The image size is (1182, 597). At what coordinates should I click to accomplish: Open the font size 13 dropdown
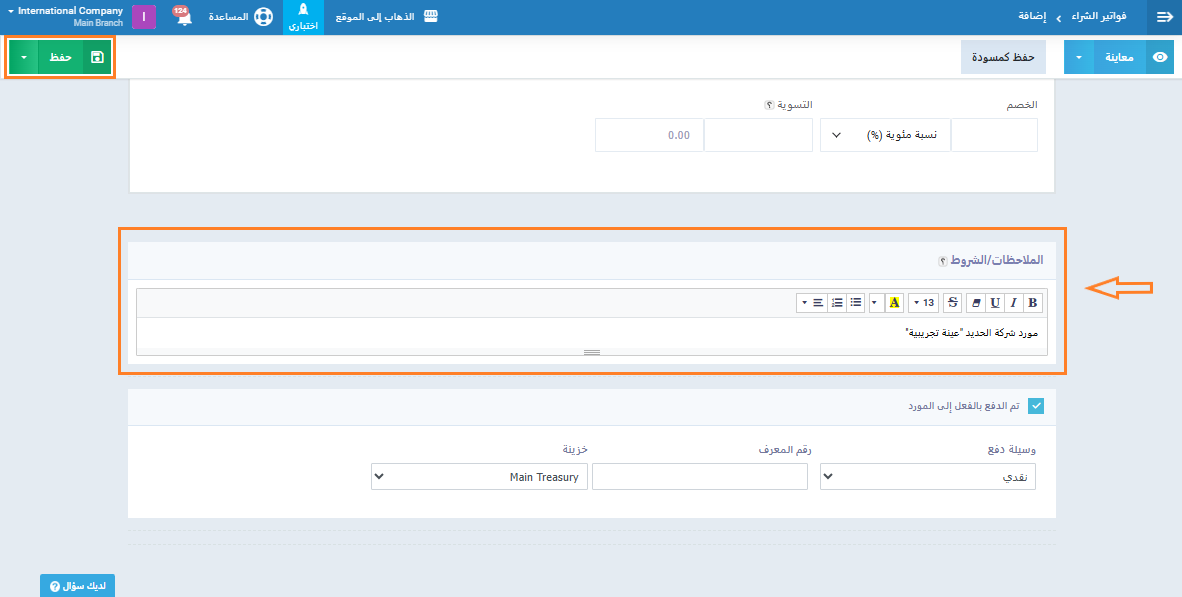(x=923, y=303)
